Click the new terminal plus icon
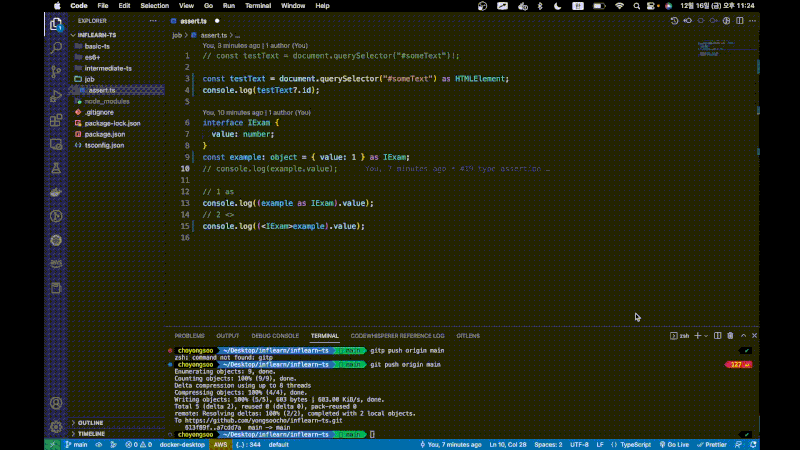The width and height of the screenshot is (800, 450). [x=700, y=336]
